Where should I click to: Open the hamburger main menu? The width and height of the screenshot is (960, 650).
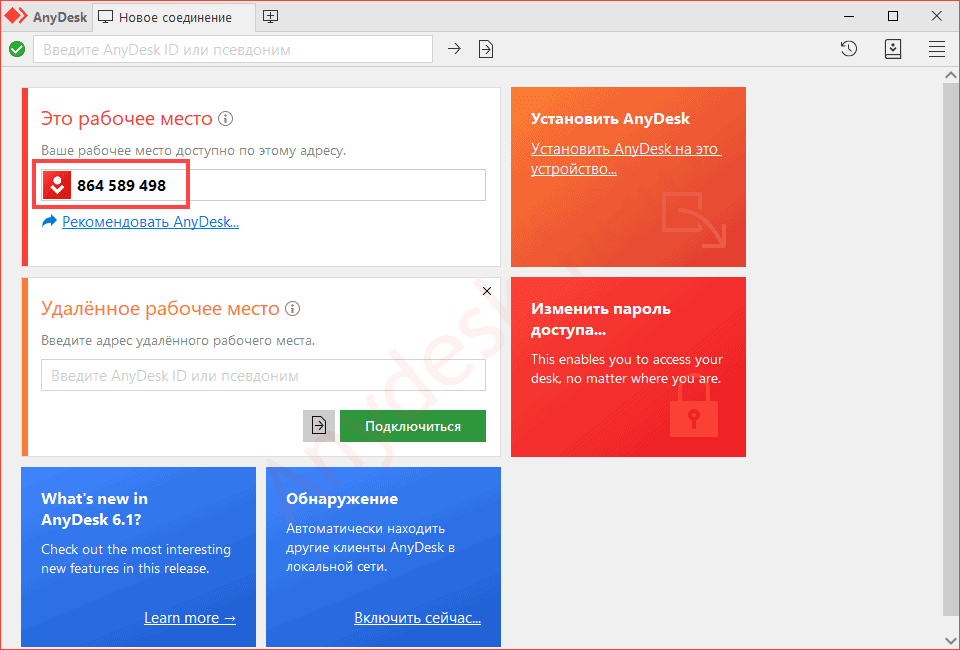(x=937, y=49)
